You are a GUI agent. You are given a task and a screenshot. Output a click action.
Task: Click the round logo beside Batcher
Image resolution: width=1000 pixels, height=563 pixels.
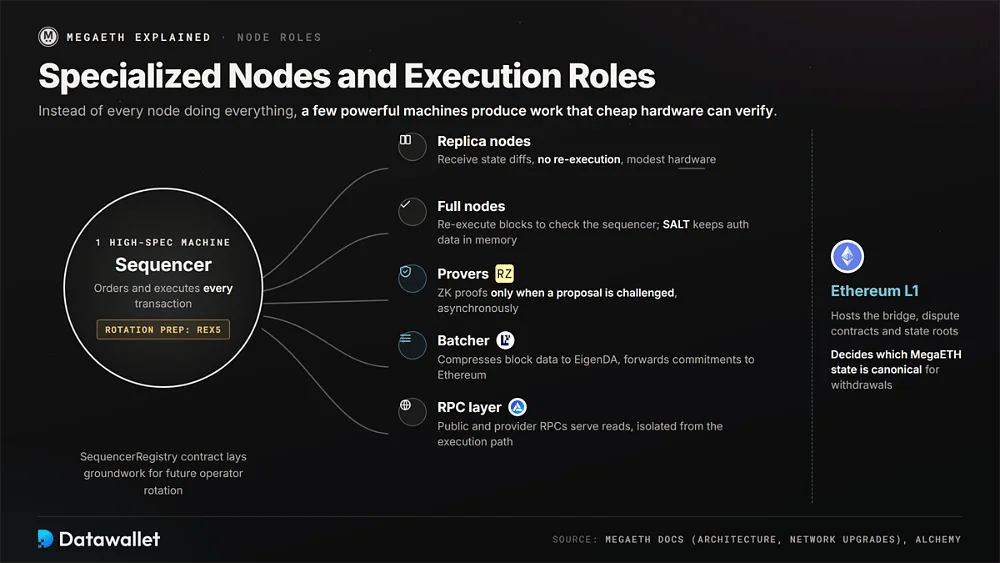click(x=505, y=340)
